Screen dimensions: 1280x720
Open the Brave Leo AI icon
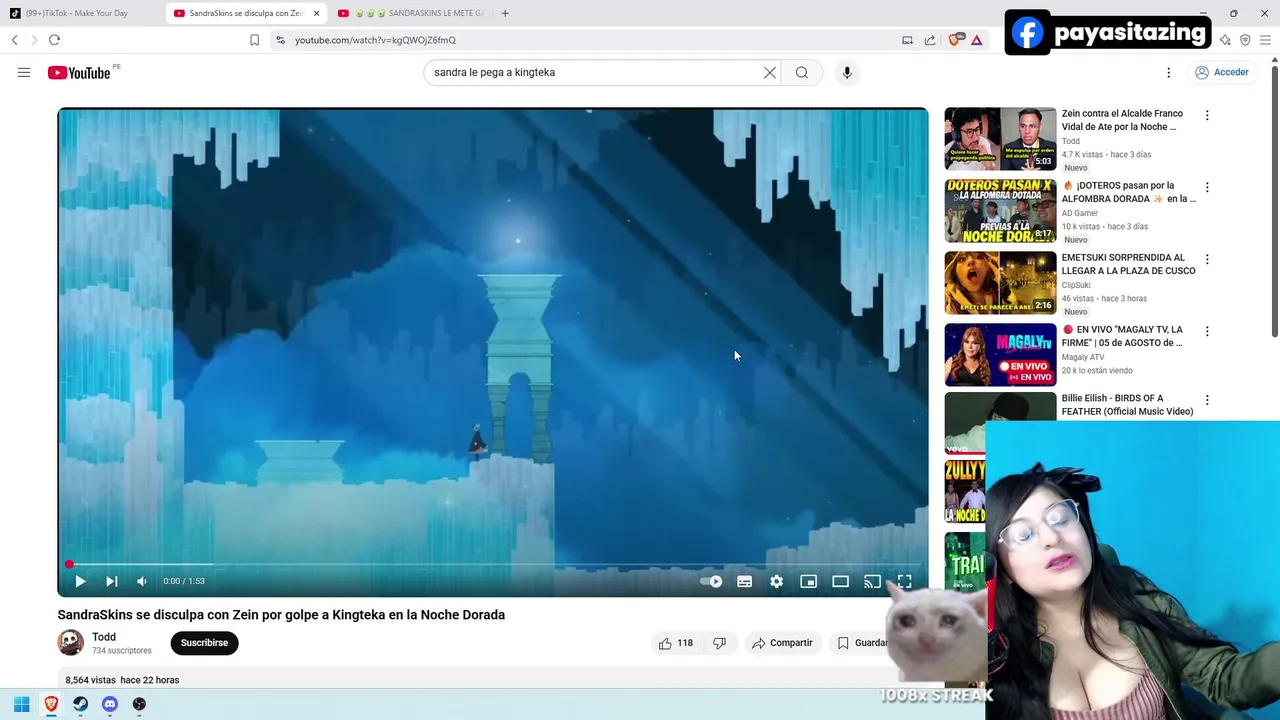click(1225, 40)
